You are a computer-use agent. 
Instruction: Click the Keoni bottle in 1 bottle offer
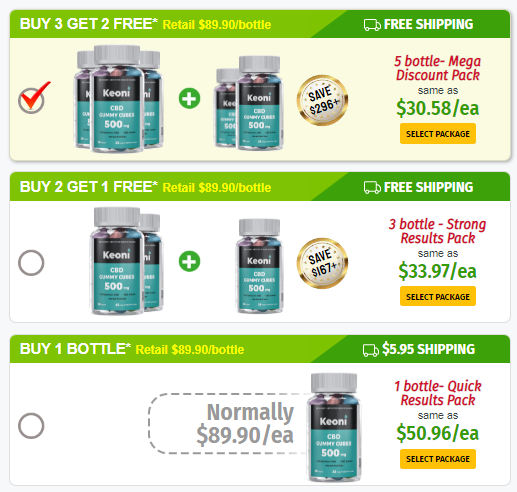pyautogui.click(x=334, y=427)
